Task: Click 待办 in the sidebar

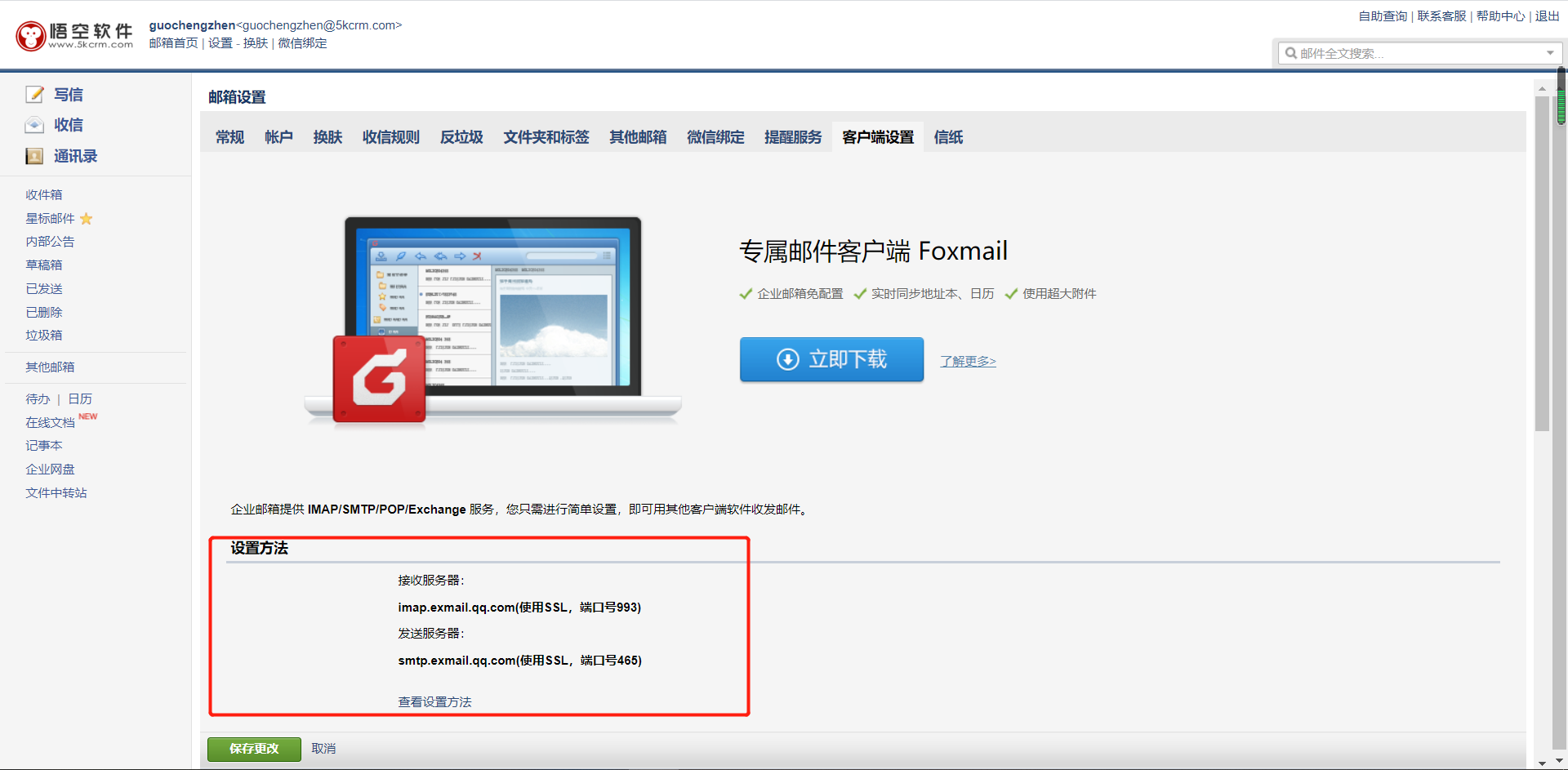Action: click(x=38, y=399)
